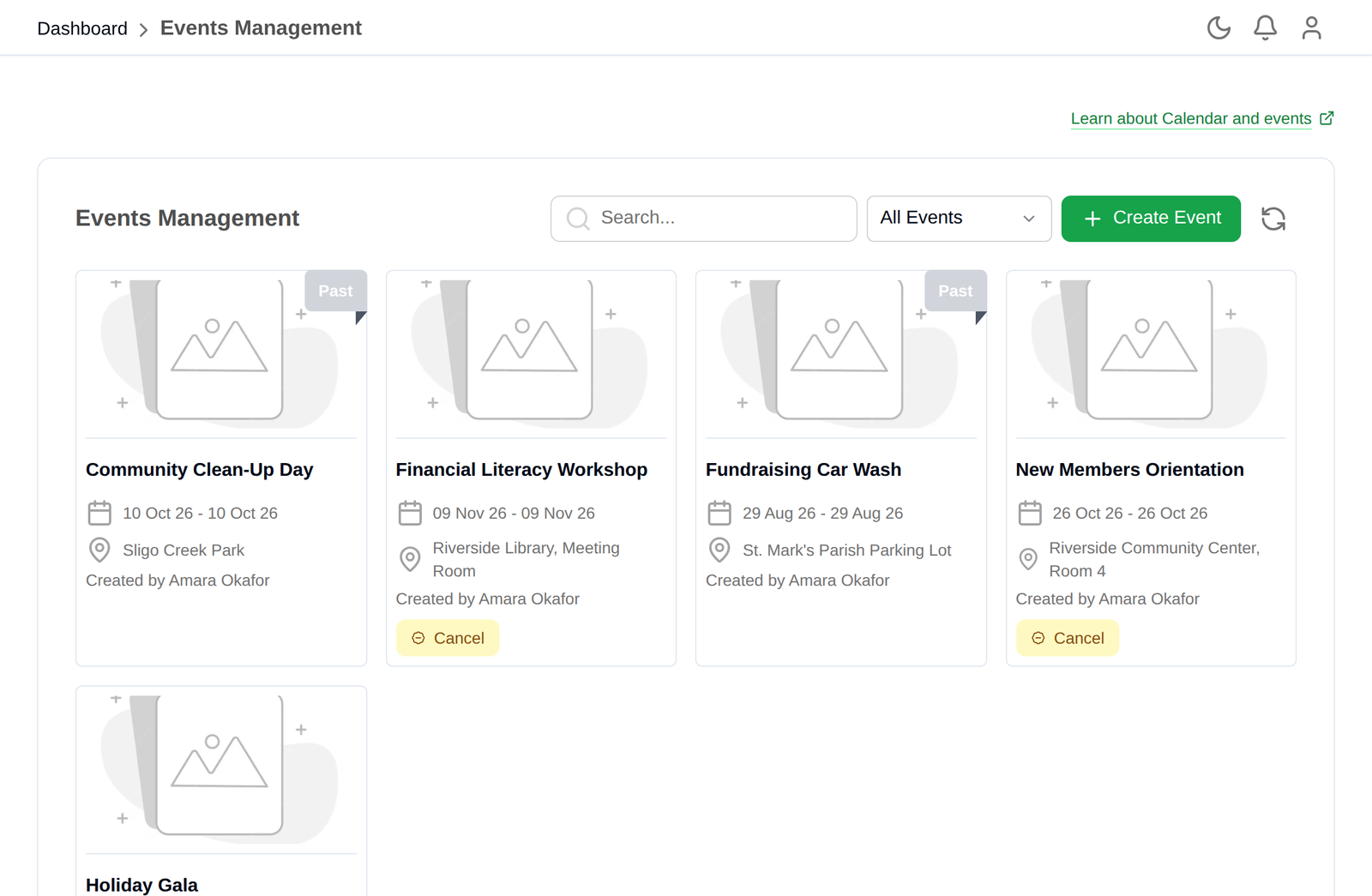Screen dimensions: 1372x896
Task: Click location pin beside Sligo Creek Park
Action: [x=99, y=550]
